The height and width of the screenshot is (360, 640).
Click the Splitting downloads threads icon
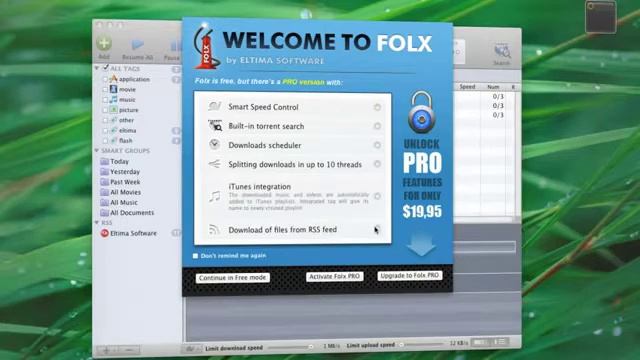tap(214, 164)
